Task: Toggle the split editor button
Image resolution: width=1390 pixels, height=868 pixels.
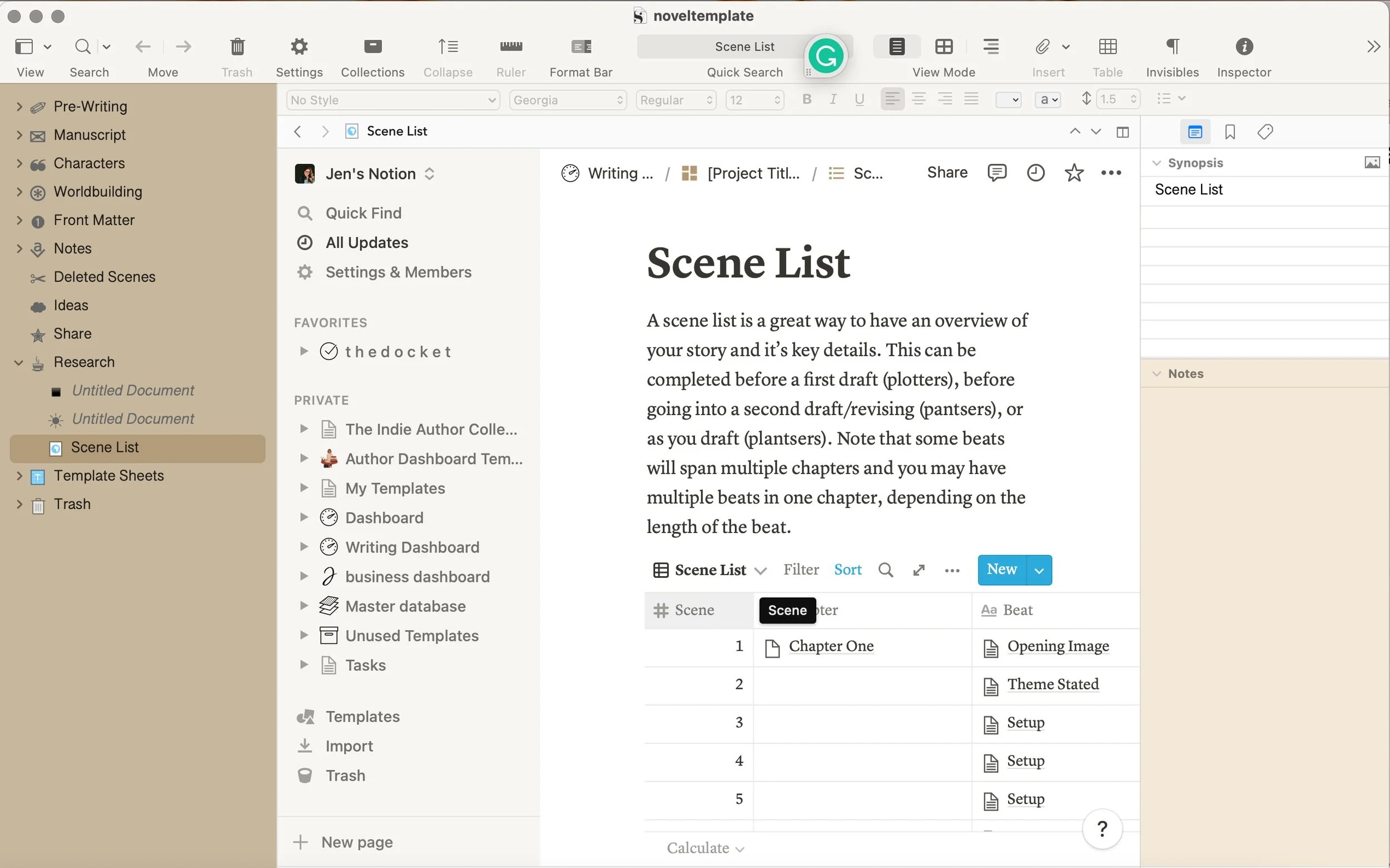Action: 1123,132
